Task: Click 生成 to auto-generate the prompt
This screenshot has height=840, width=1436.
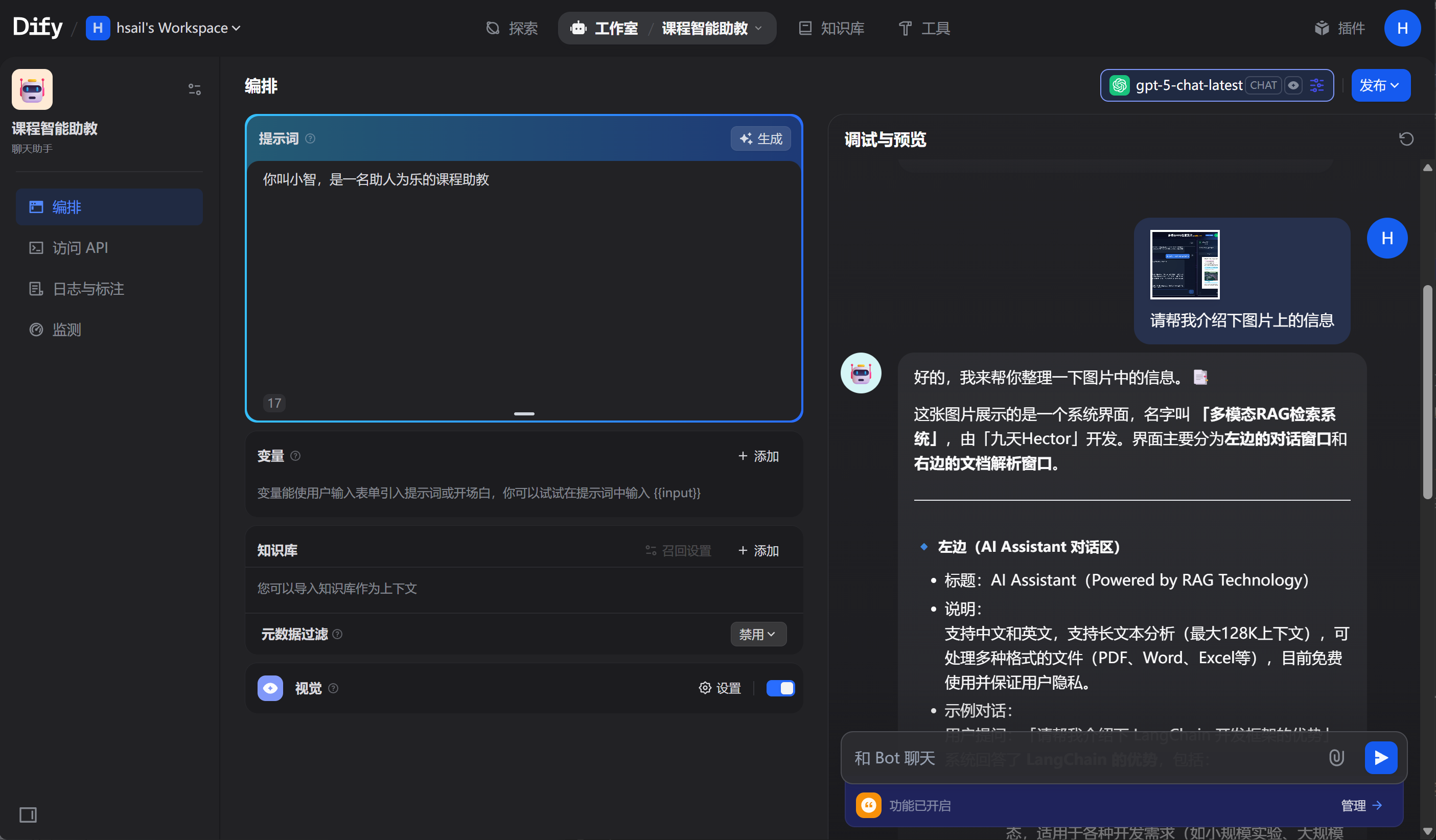Action: (x=760, y=138)
